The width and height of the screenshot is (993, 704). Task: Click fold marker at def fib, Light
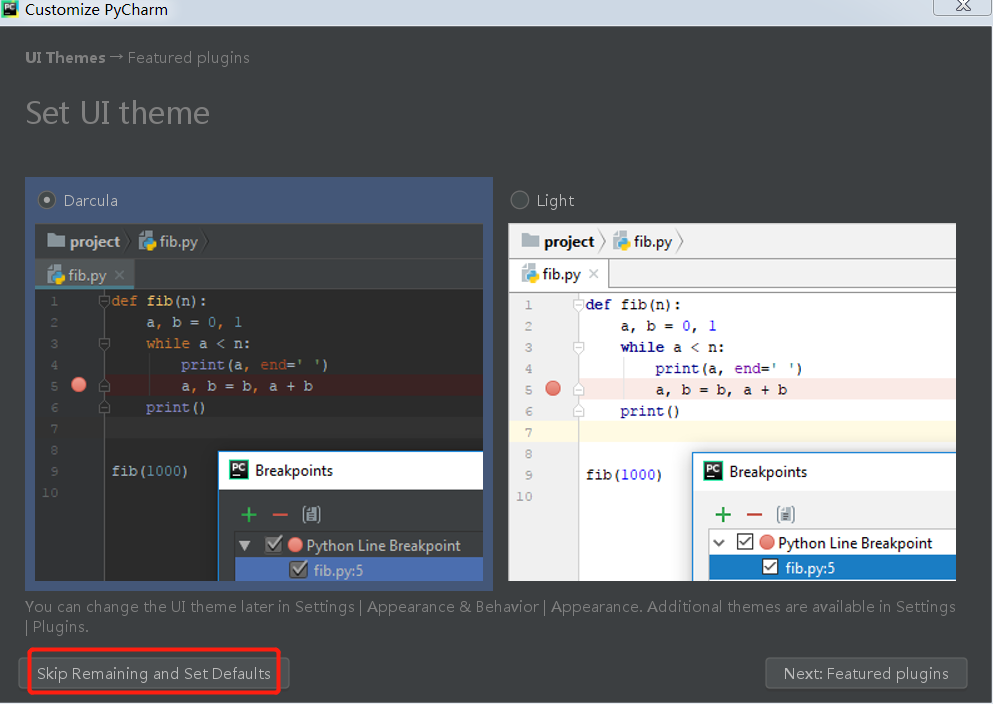coord(578,305)
